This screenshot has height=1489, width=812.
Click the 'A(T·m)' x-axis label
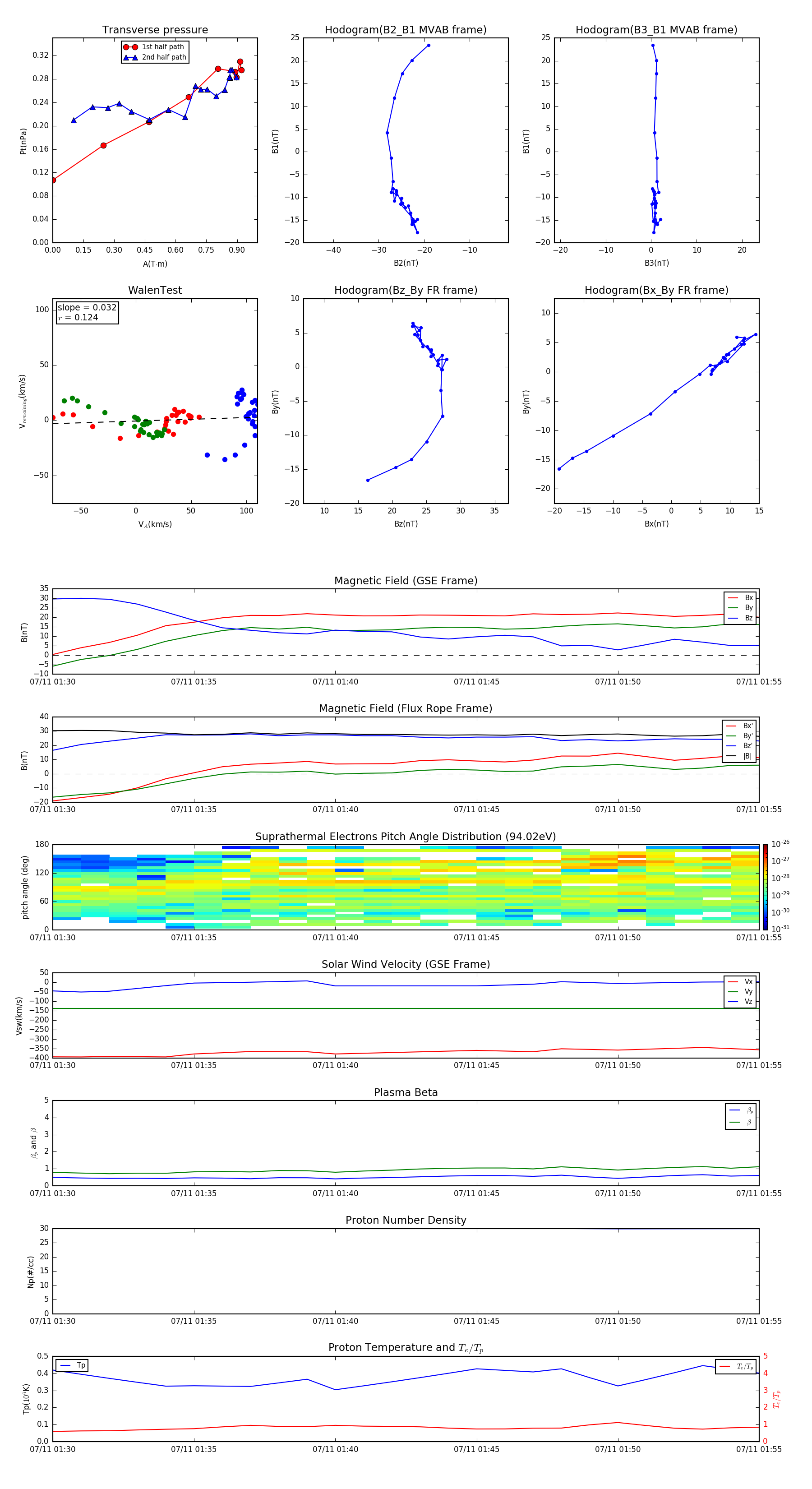point(155,264)
